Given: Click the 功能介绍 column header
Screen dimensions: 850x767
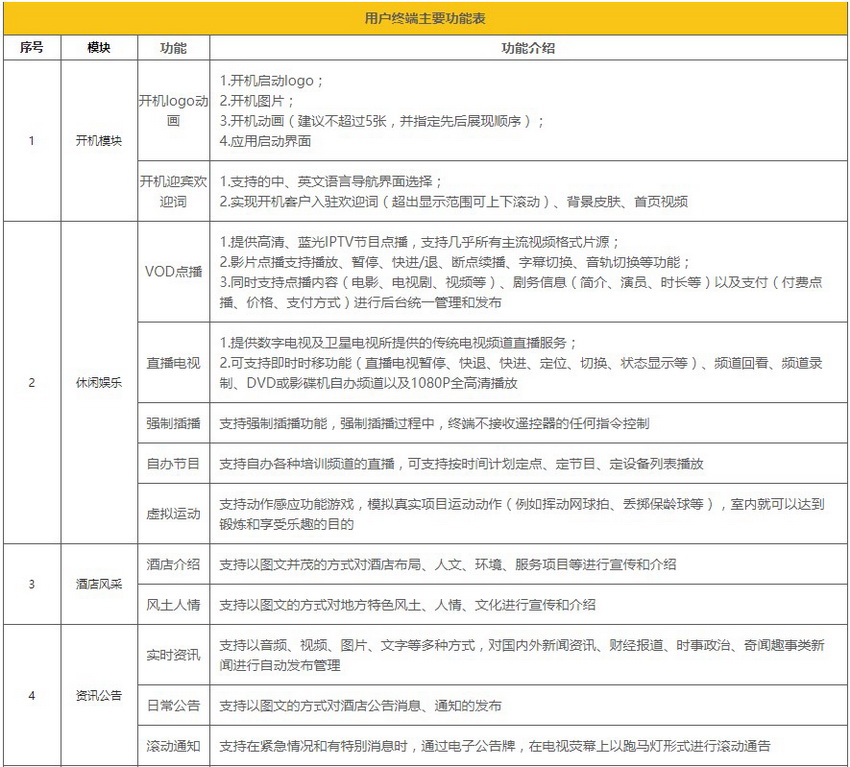Looking at the screenshot, I should [529, 48].
